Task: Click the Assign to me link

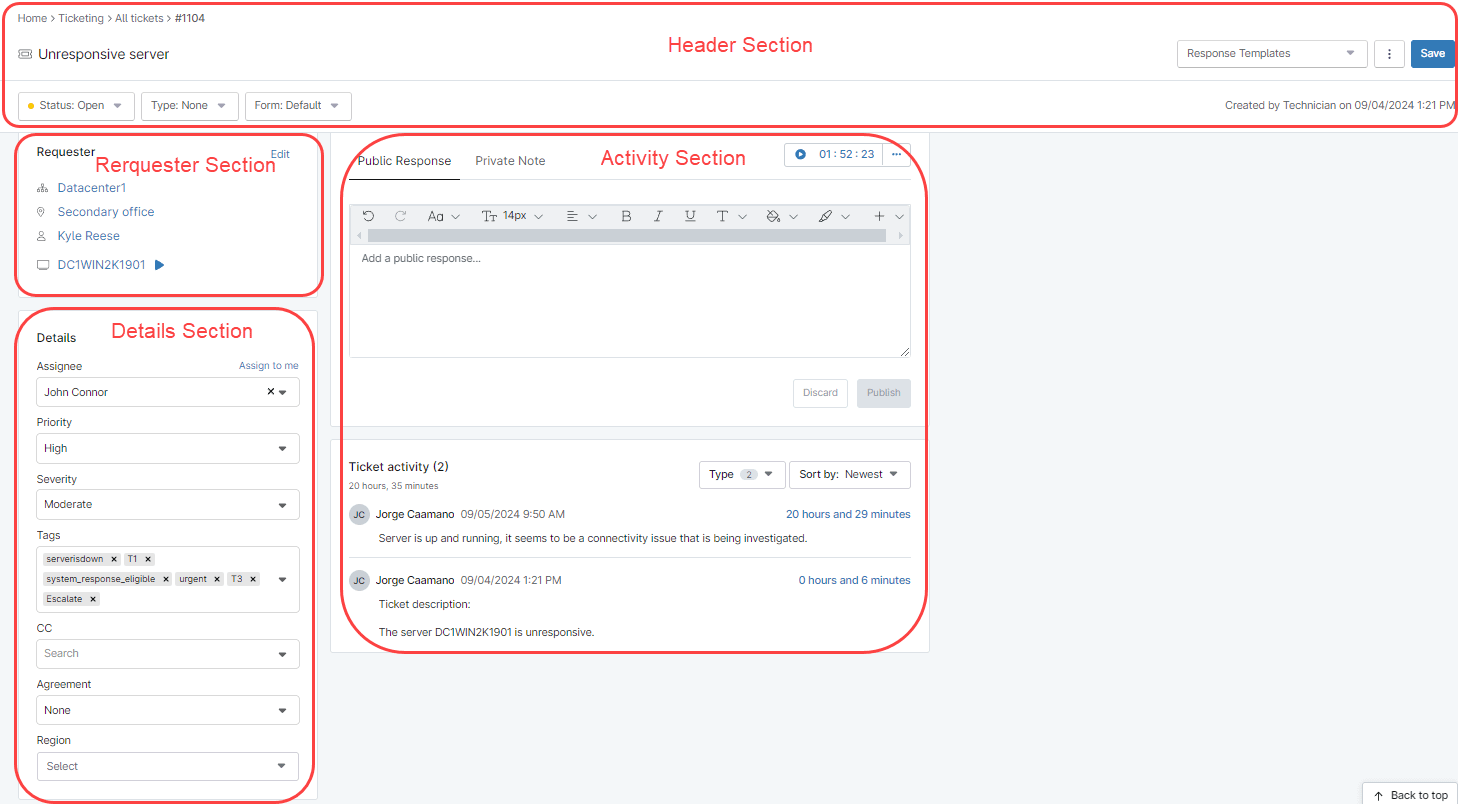Action: (268, 366)
